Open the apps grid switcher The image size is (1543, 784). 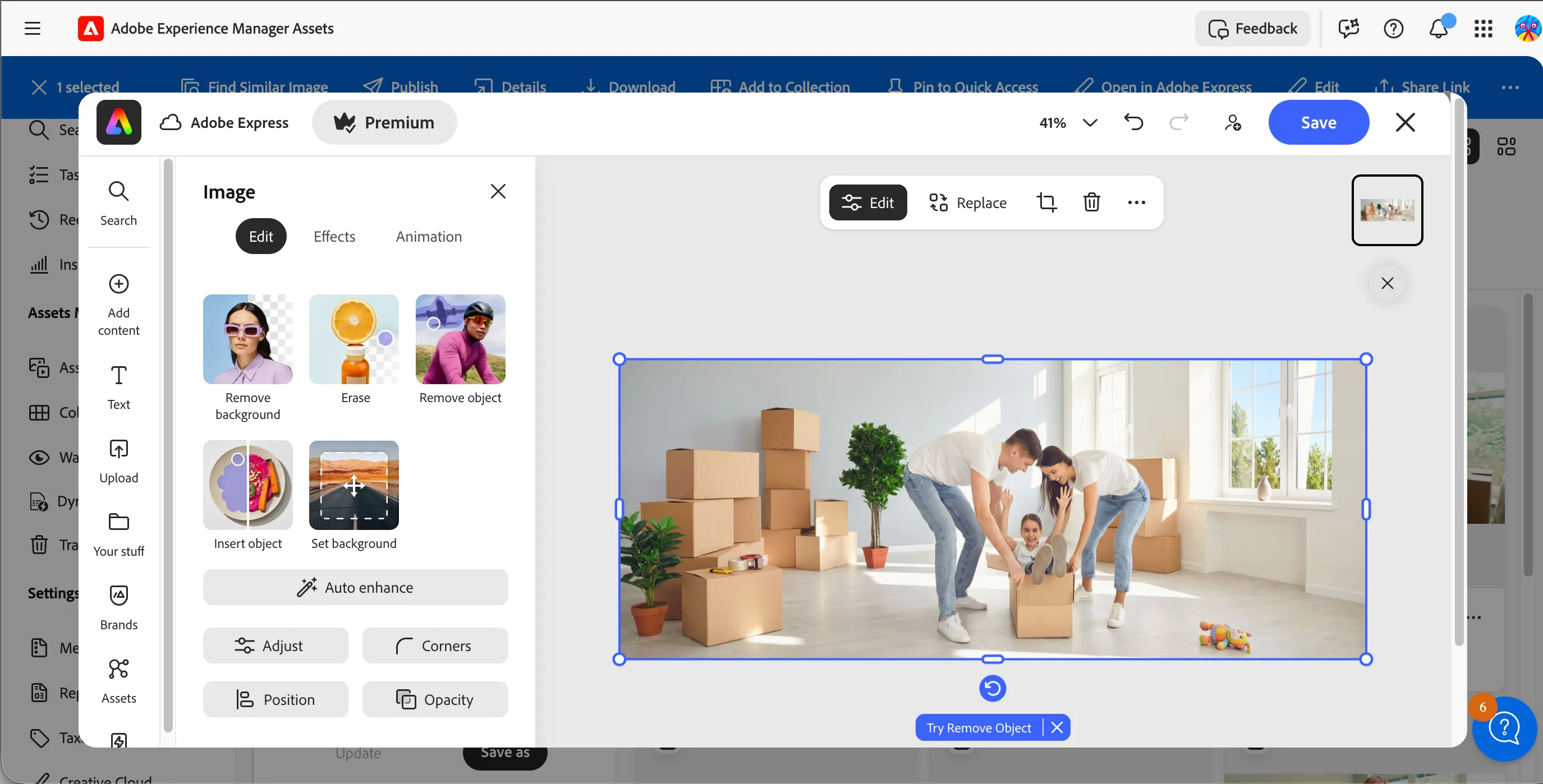[x=1483, y=28]
